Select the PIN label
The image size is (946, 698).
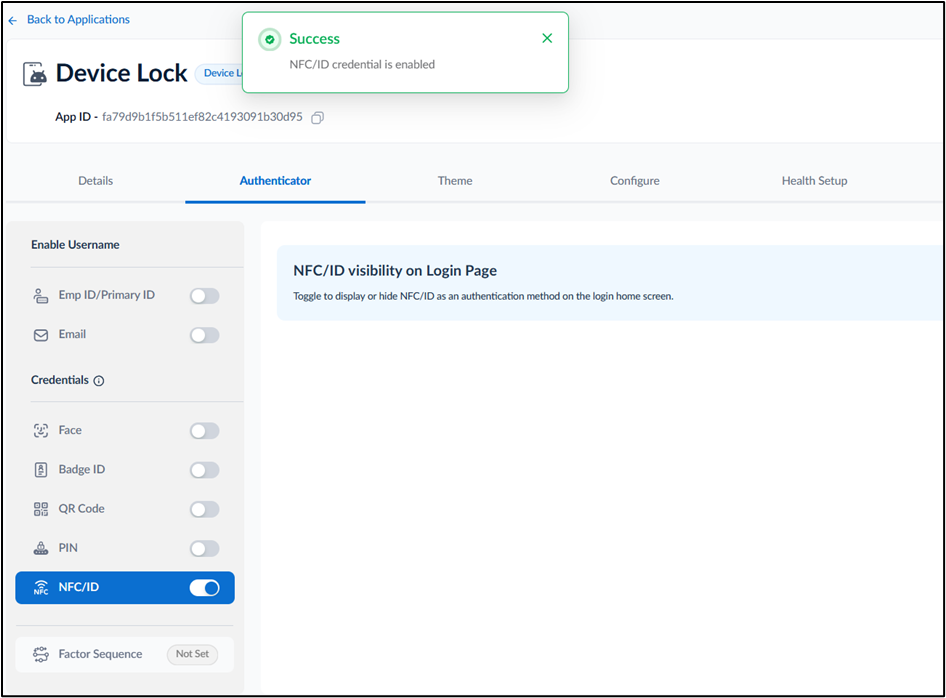click(68, 548)
